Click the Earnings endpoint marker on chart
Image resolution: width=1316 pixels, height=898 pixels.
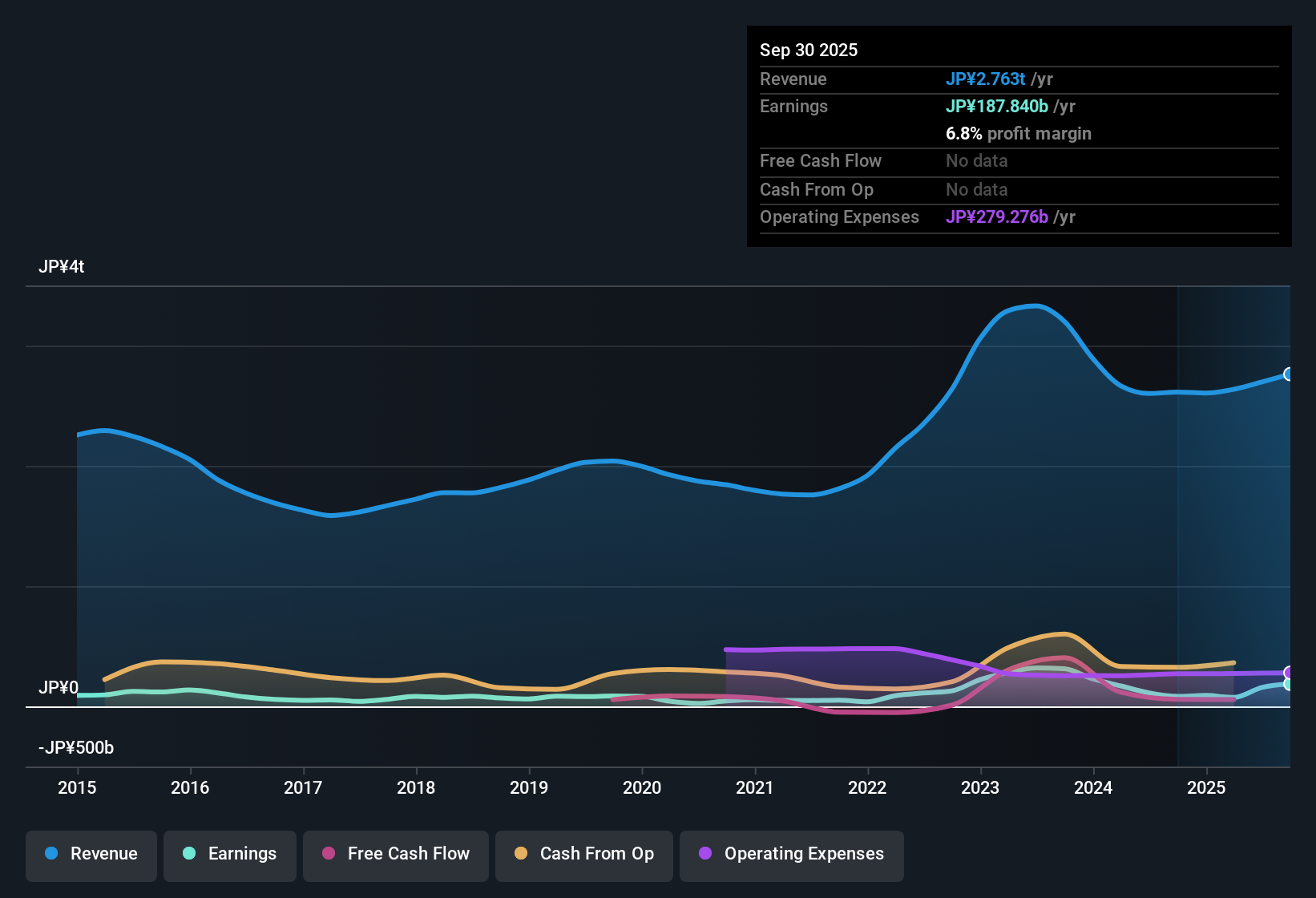[x=1289, y=685]
